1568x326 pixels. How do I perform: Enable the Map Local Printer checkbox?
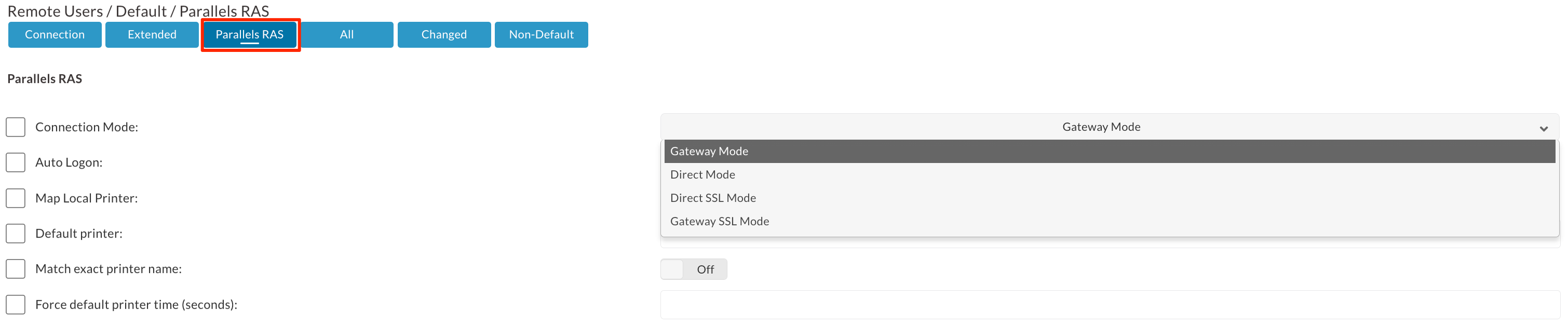point(15,198)
